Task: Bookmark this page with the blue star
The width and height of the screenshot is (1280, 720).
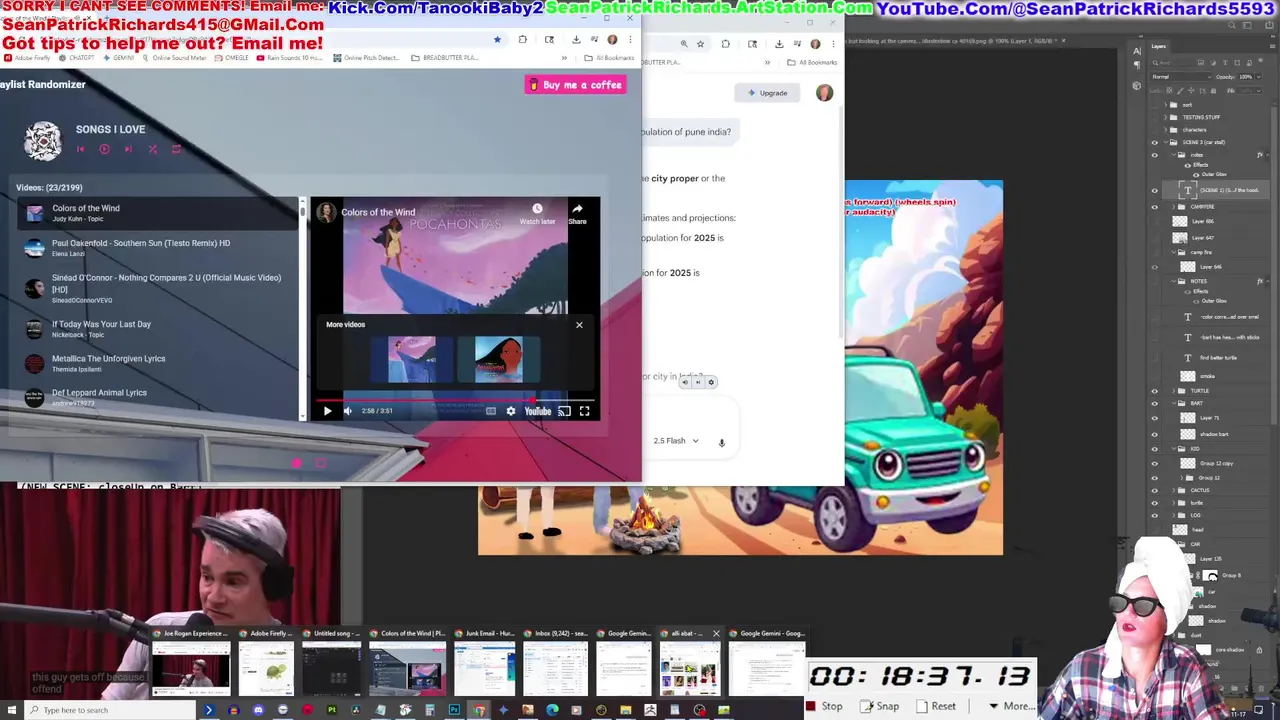Action: (497, 40)
